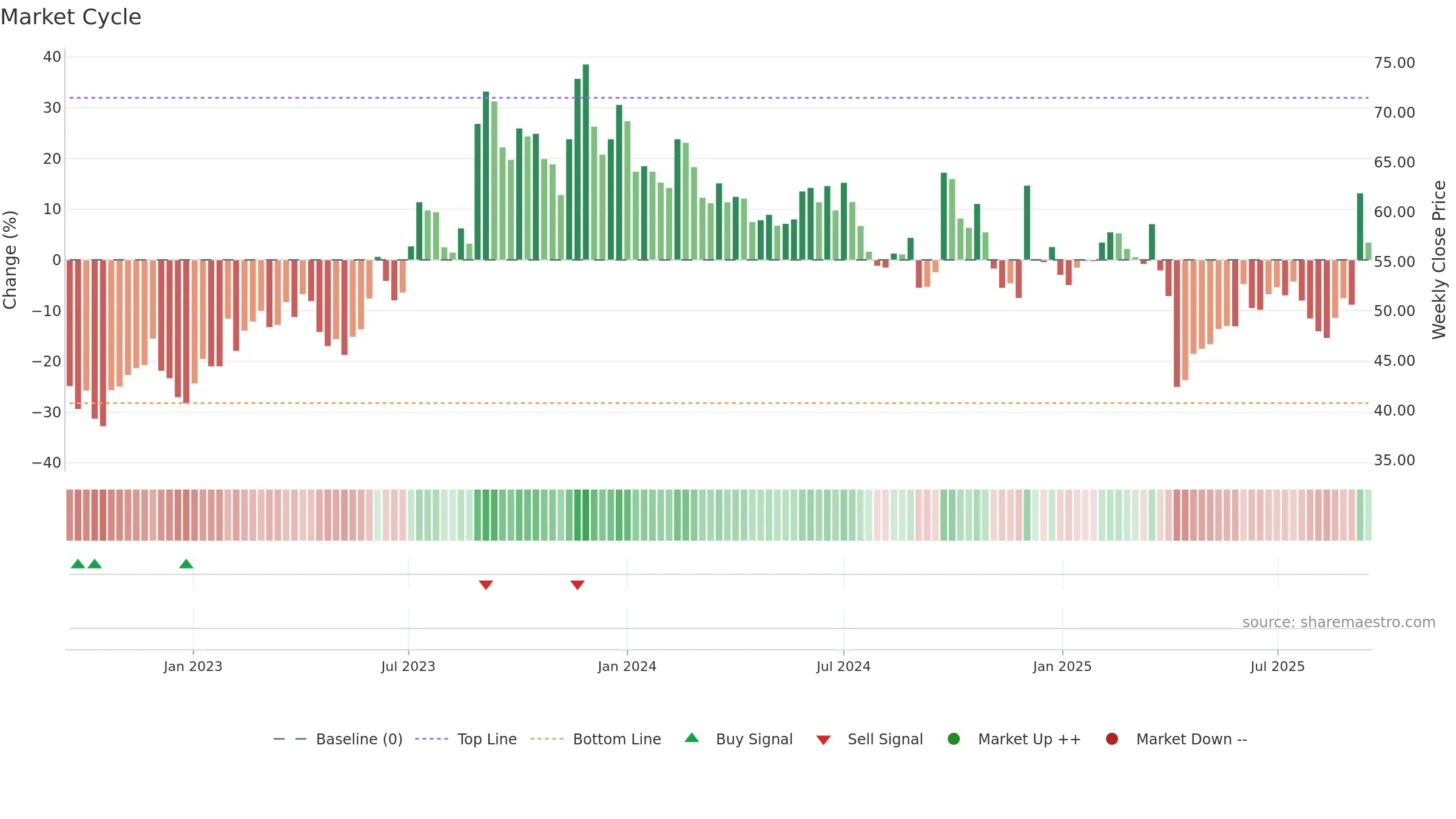Click the 40 percent axis label
The width and height of the screenshot is (1456, 819).
[x=52, y=57]
